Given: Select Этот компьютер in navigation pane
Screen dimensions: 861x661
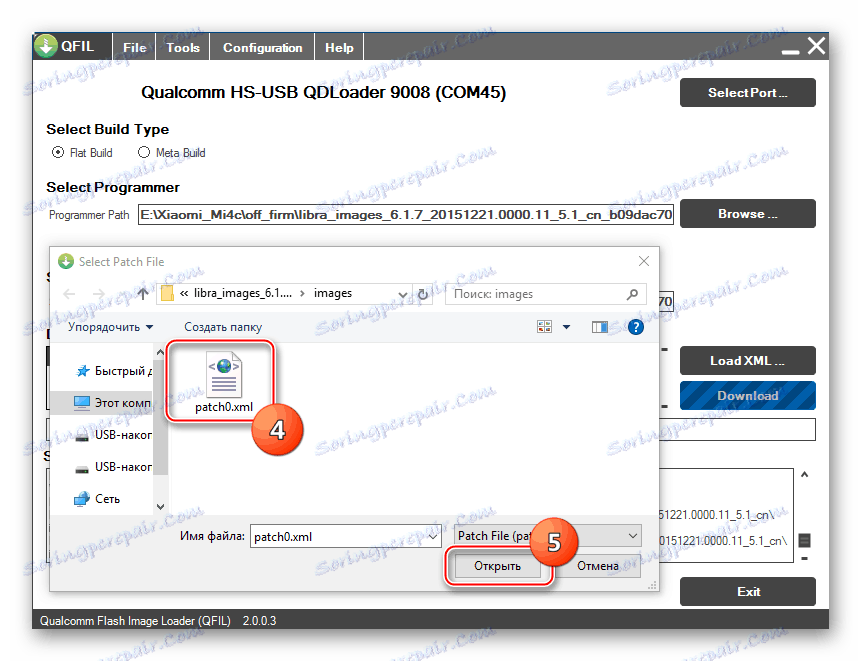Looking at the screenshot, I should pyautogui.click(x=112, y=403).
